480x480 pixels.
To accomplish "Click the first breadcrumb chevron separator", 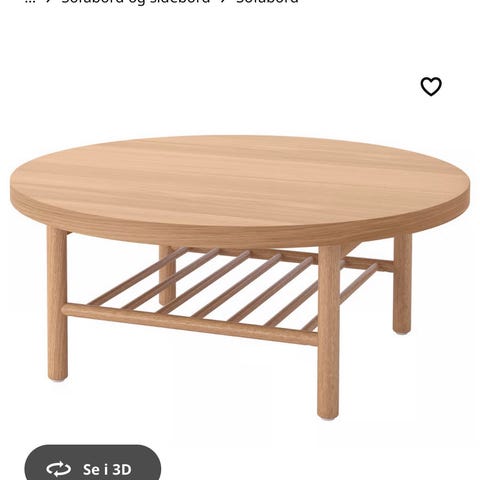I will (x=49, y=1).
